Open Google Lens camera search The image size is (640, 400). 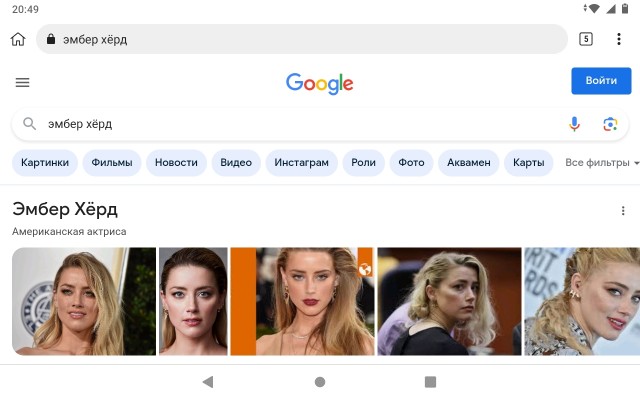(610, 124)
